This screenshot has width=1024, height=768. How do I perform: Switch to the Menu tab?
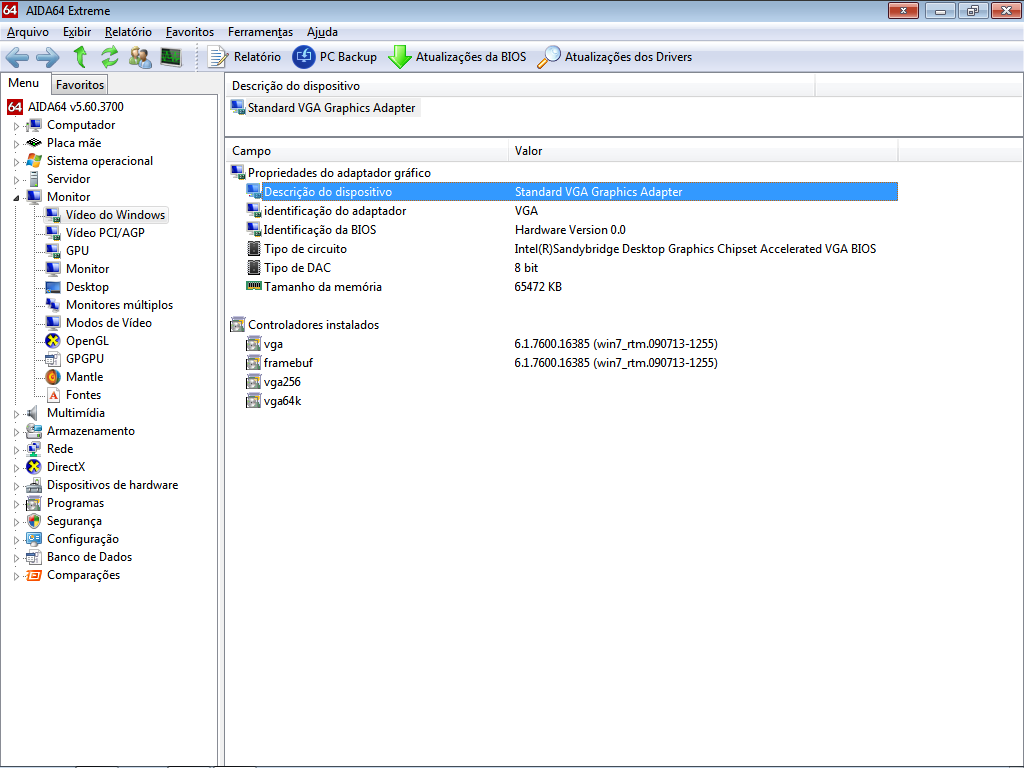pos(24,83)
